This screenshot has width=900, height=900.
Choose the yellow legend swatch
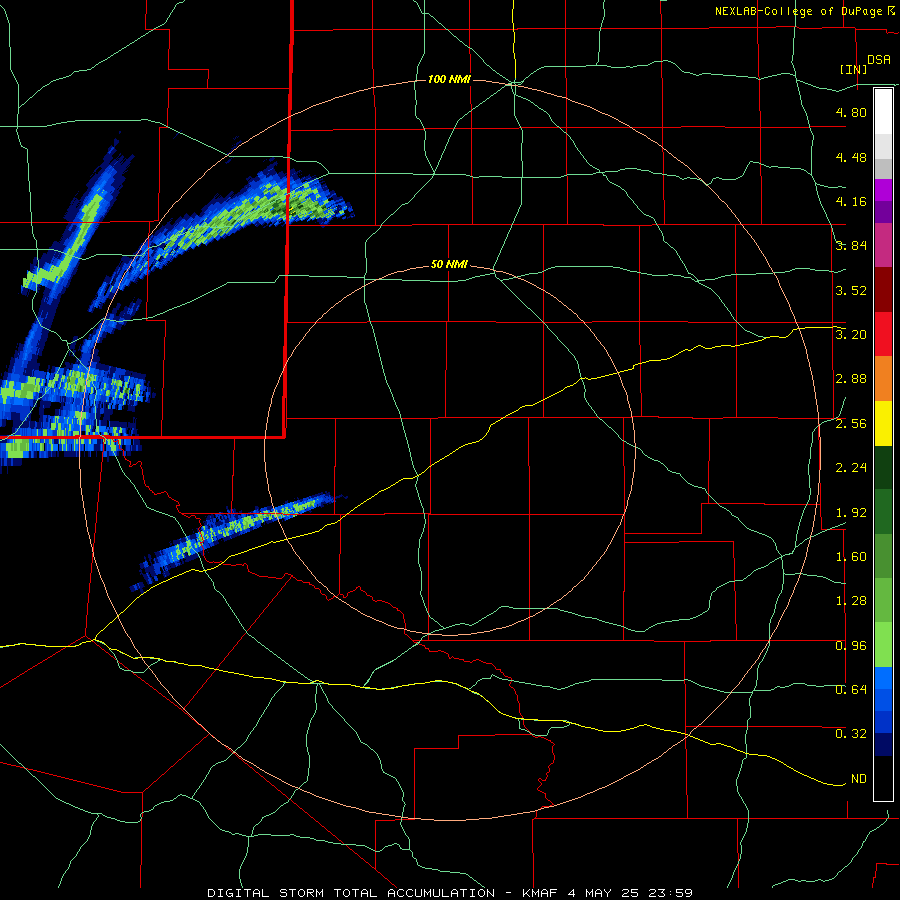(883, 423)
